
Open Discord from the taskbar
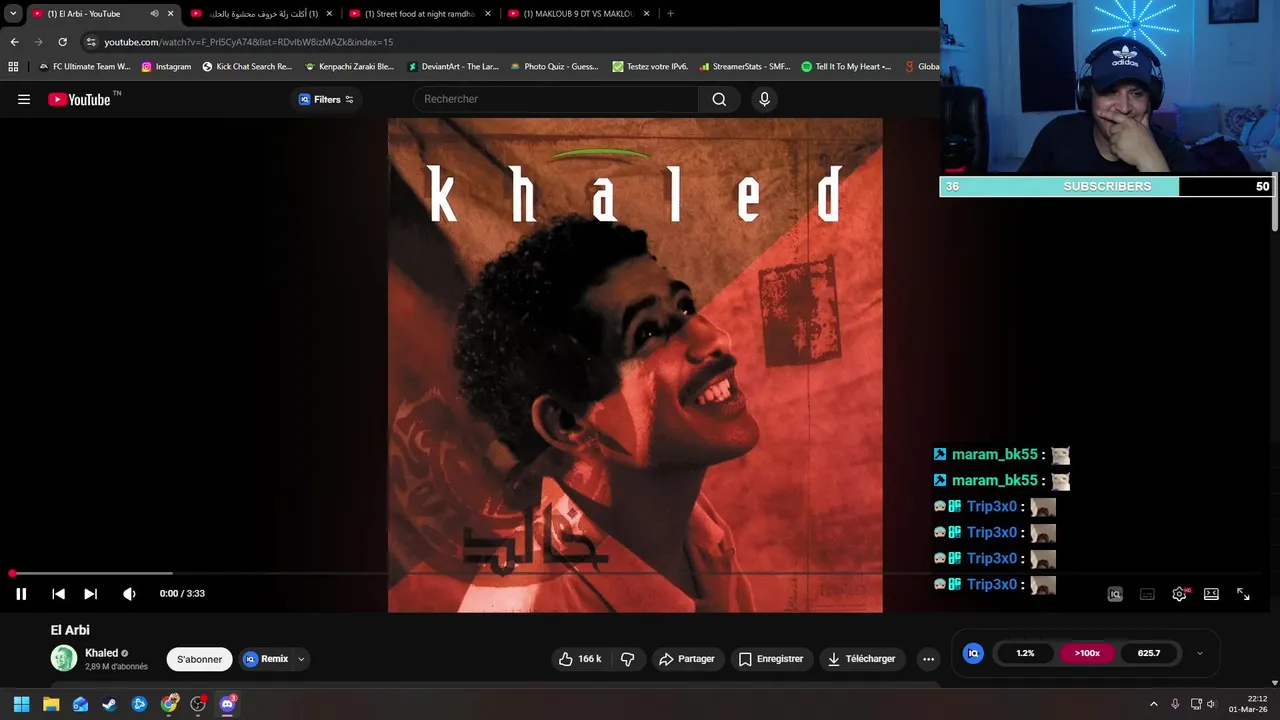tap(227, 704)
